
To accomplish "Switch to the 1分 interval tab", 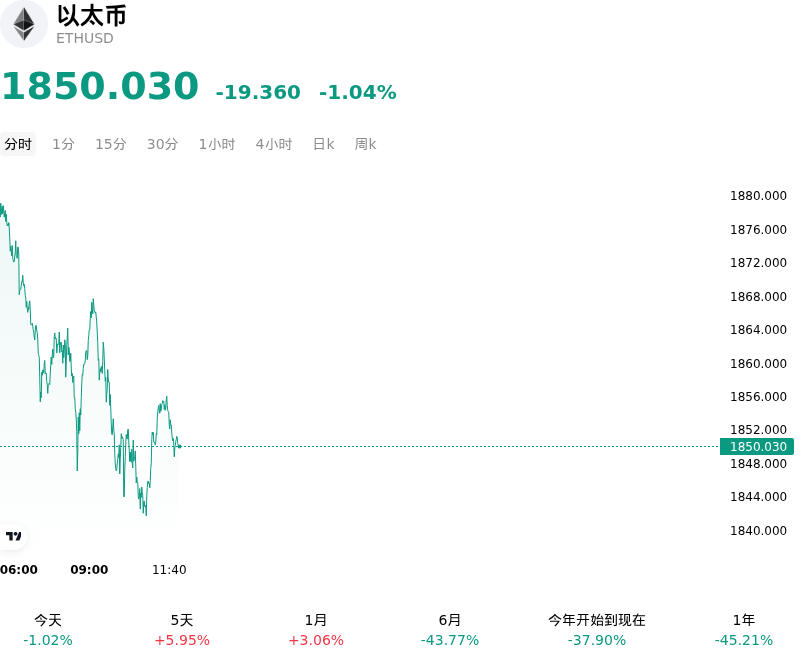I will (63, 144).
